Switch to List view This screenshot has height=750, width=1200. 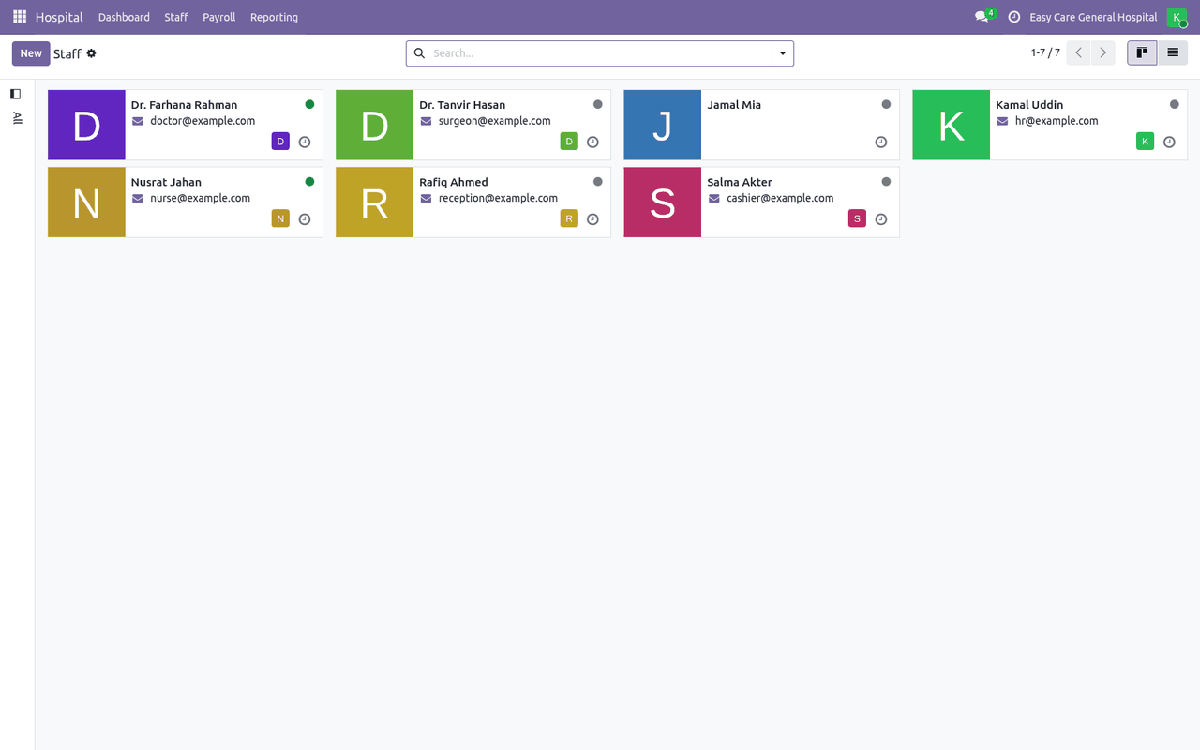[x=1172, y=53]
